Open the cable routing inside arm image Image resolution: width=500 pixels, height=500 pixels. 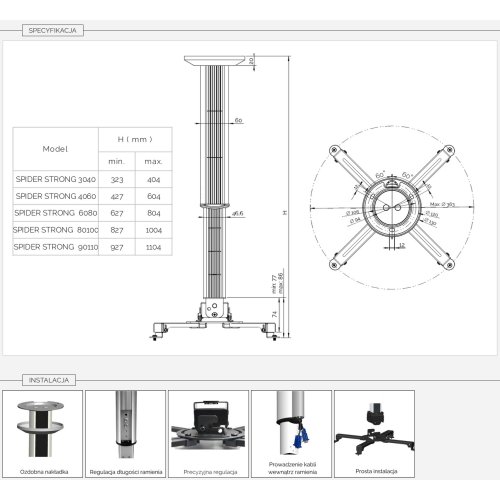(292, 434)
